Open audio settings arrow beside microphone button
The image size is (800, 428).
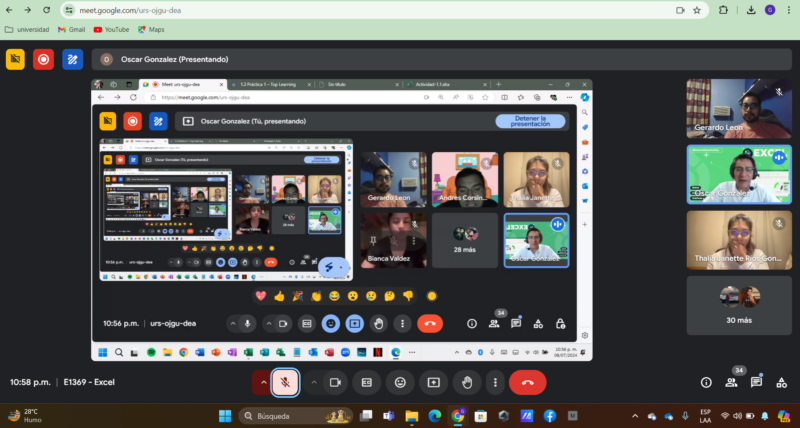pos(263,383)
